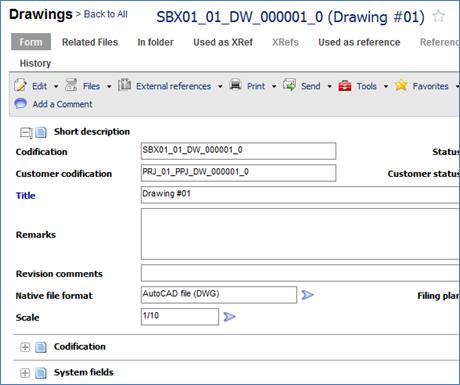Click the Add a Comment bubble icon
The image size is (460, 385).
coord(21,104)
